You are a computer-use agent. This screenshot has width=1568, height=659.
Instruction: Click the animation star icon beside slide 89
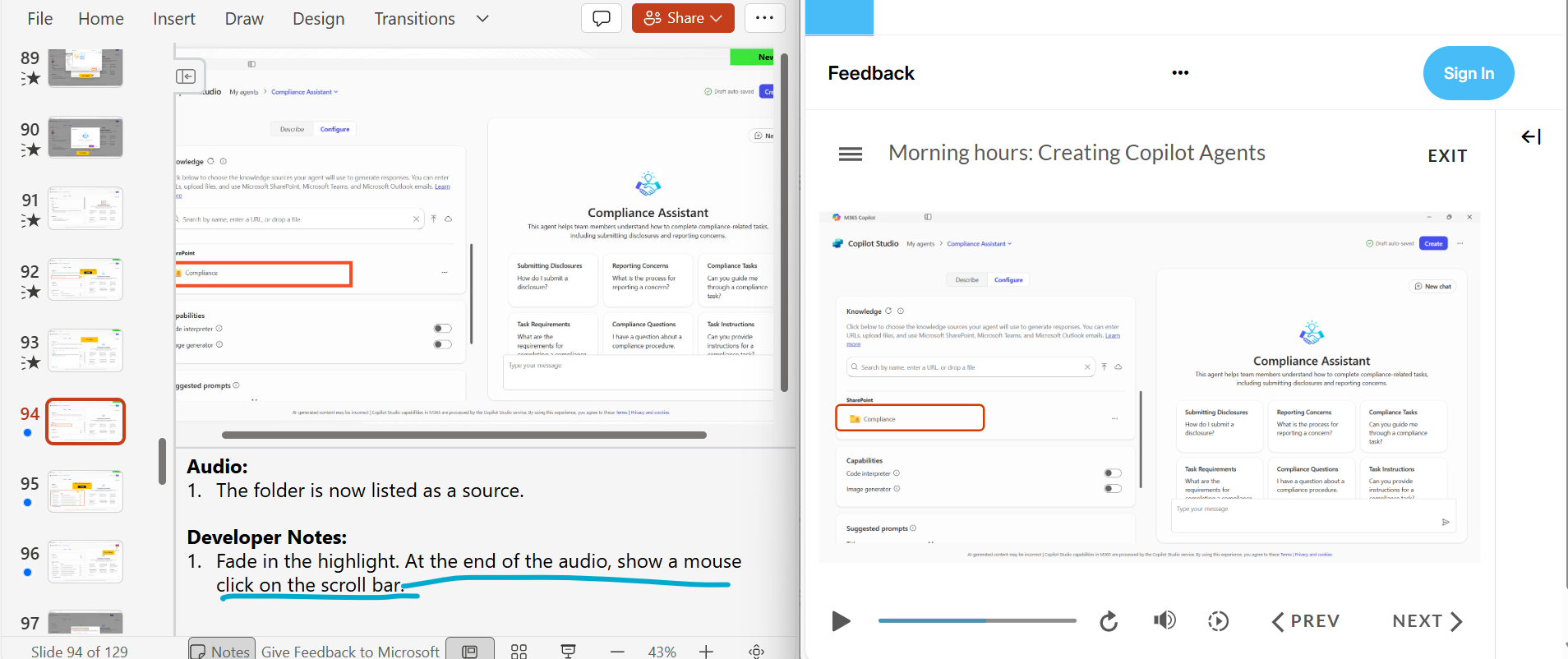(x=30, y=78)
